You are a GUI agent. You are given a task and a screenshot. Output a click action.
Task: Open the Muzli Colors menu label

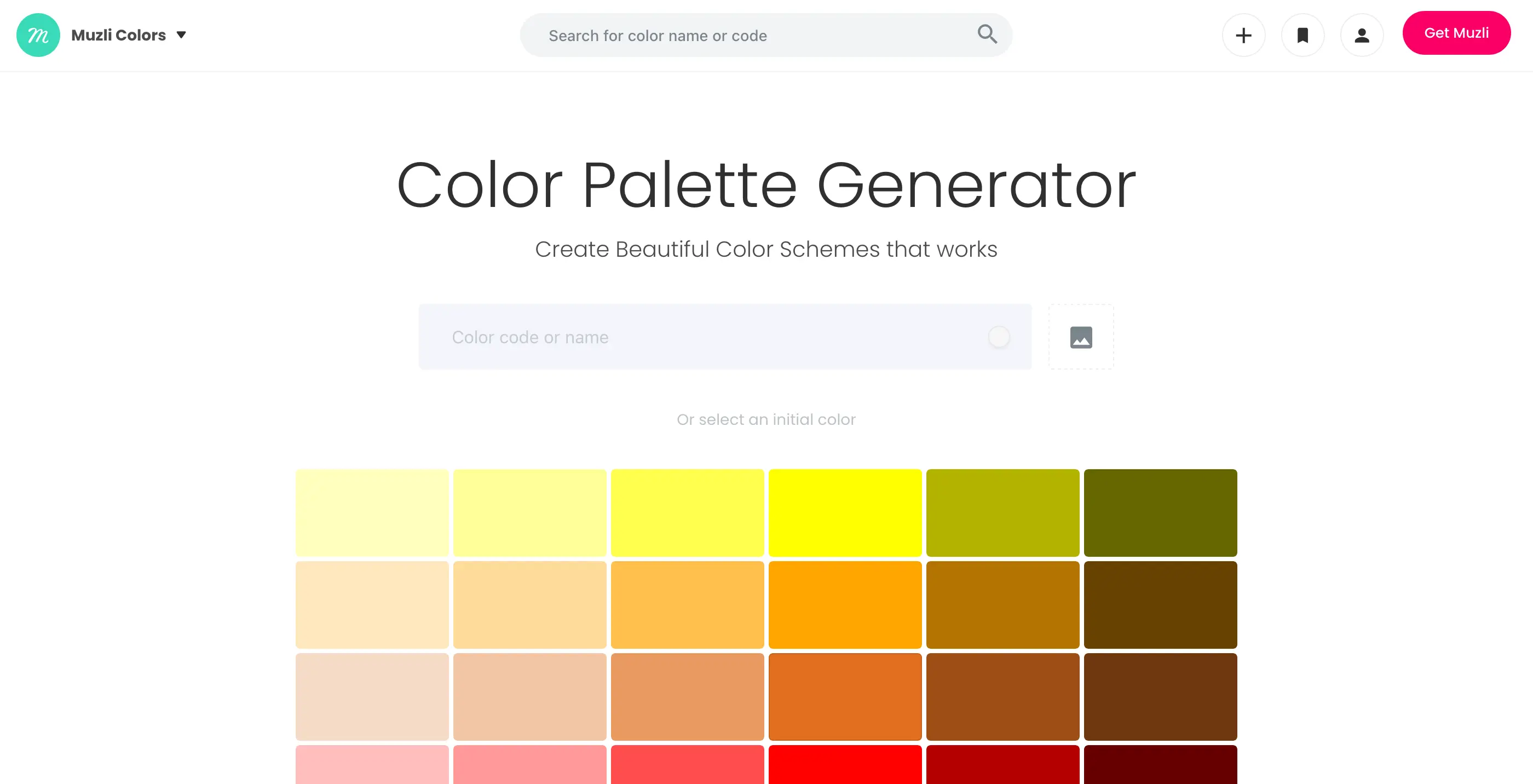pyautogui.click(x=118, y=35)
